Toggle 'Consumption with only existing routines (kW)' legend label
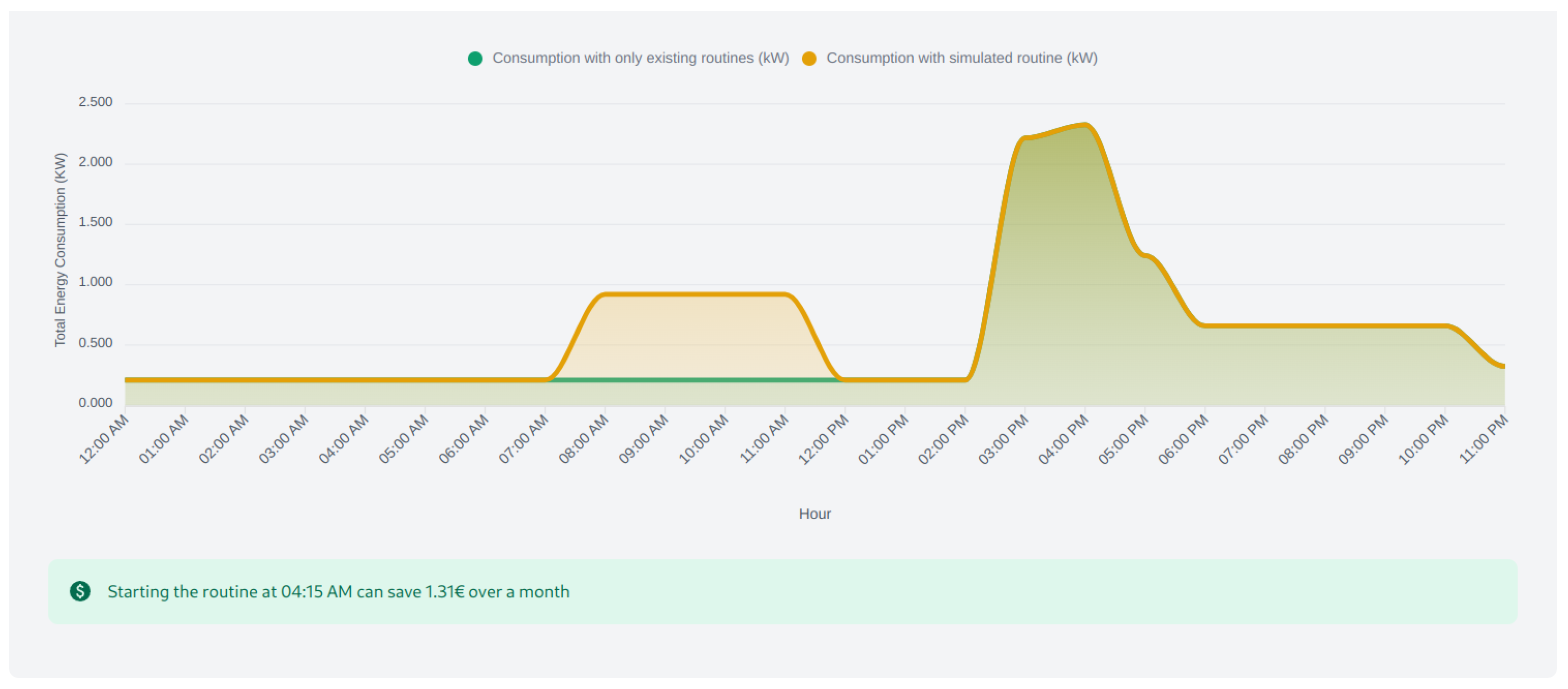Viewport: 1568px width, 689px height. pos(641,58)
